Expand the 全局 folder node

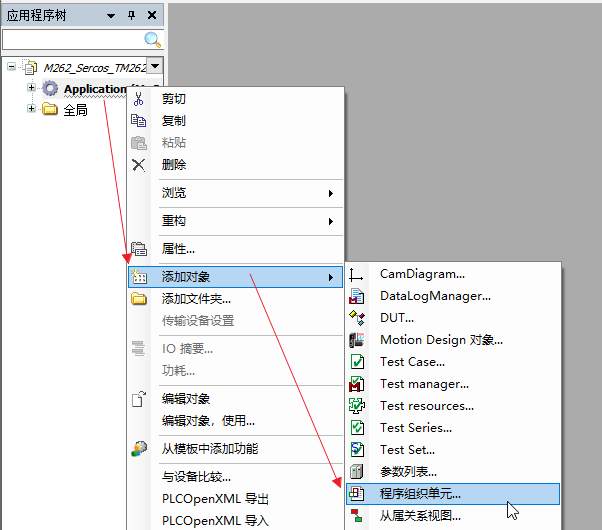31,109
